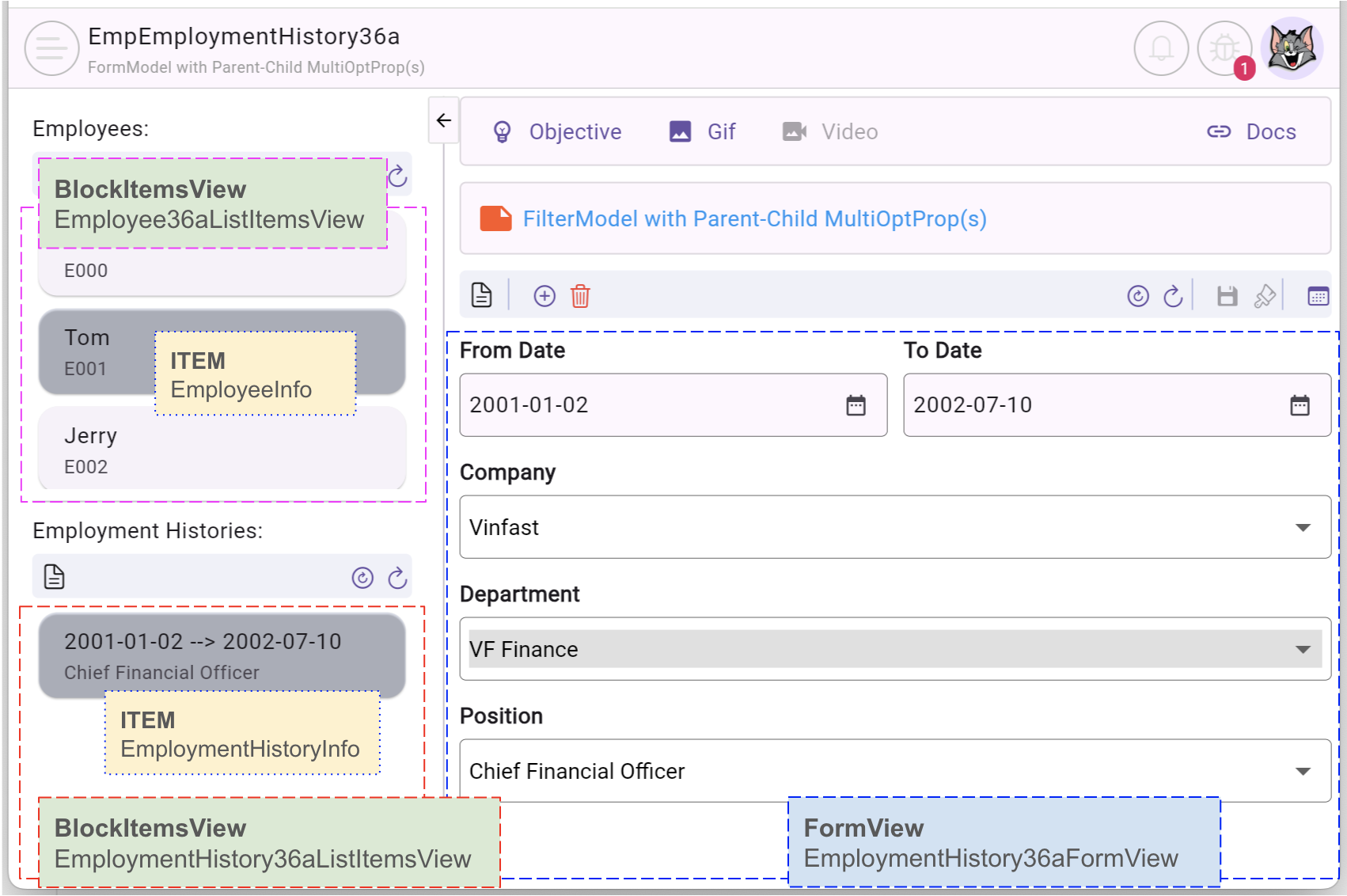Viewport: 1347px width, 896px height.
Task: Open the keyboard icon in form toolbar
Action: point(1318,296)
